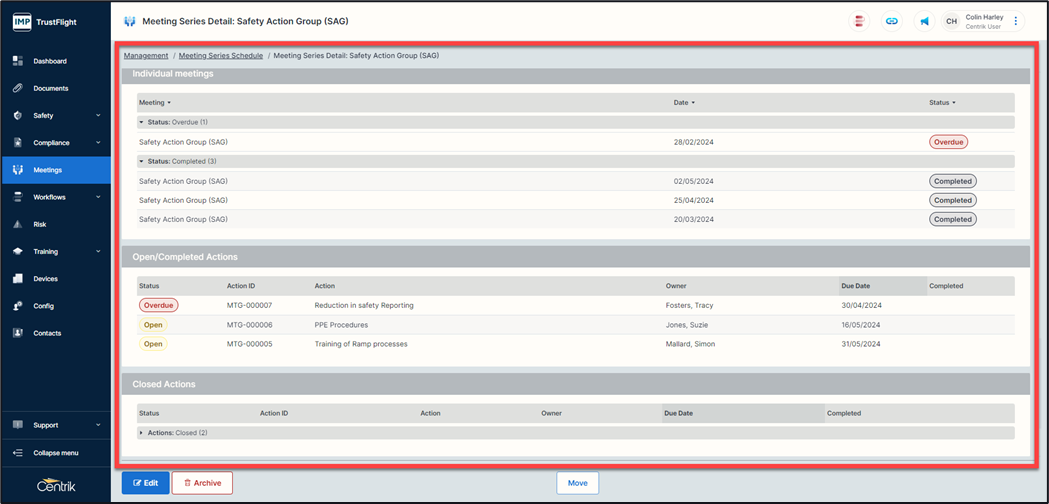Click the Move button
Viewport: 1049px width, 504px height.
coord(577,483)
